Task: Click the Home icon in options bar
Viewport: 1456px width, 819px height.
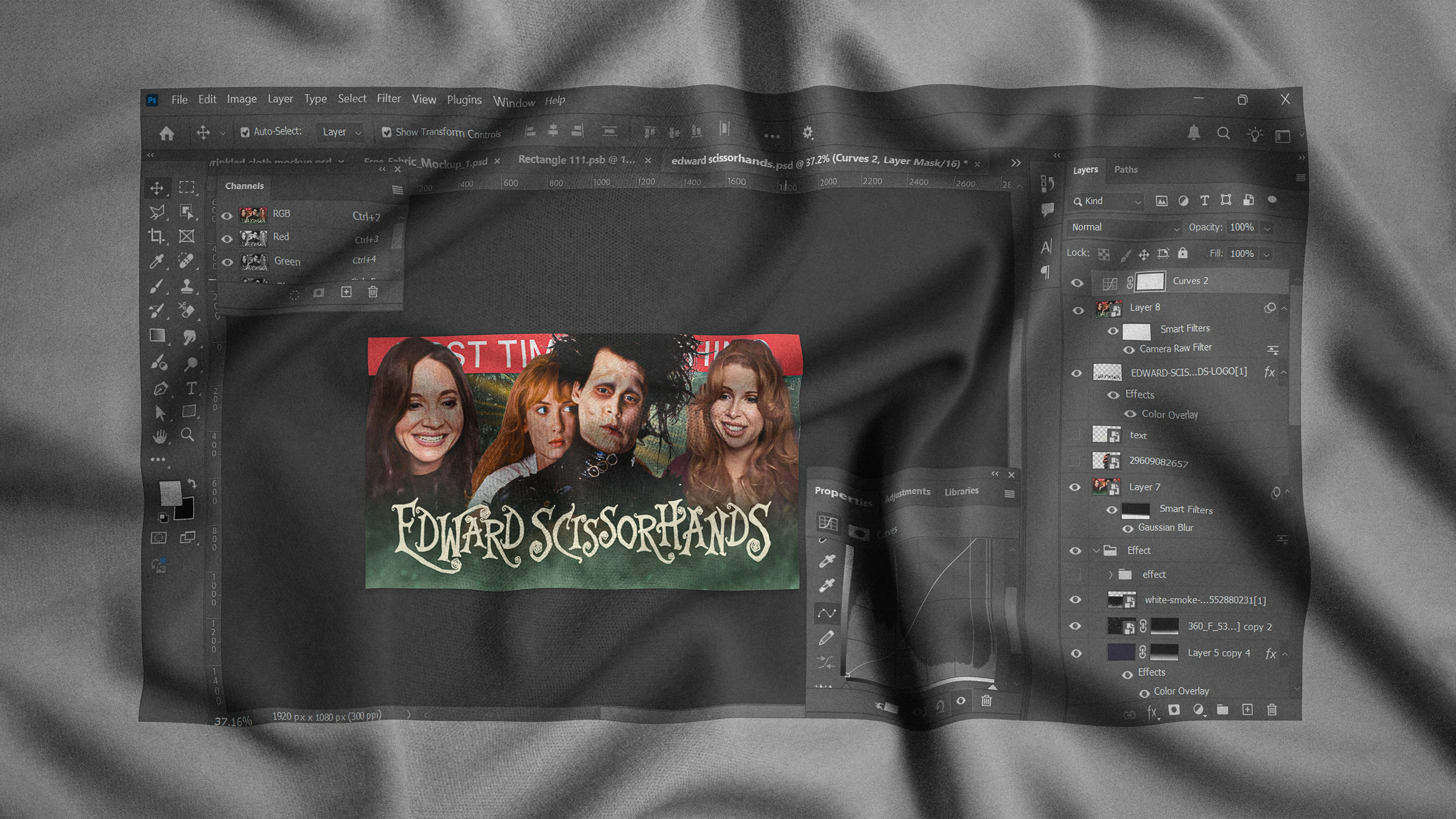Action: (166, 133)
